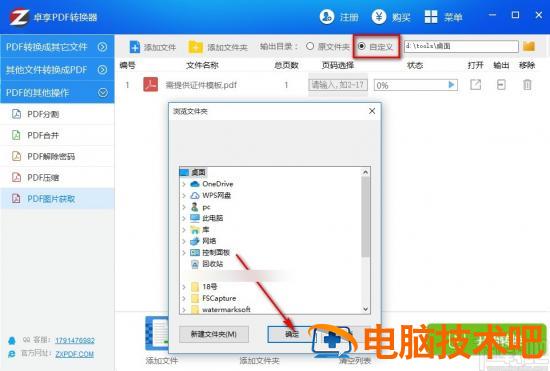The image size is (550, 371).
Task: Select 桌面 in the folder tree
Action: 198,172
